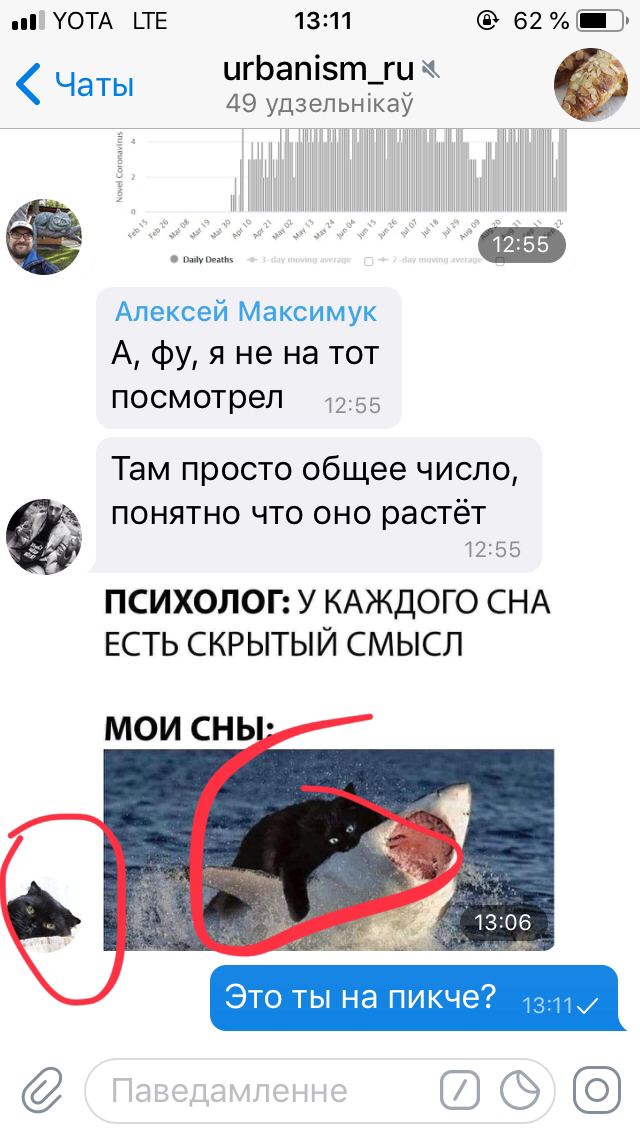This screenshot has height=1136, width=640.
Task: Tap the Алексей Максимук sender name
Action: pos(246,312)
